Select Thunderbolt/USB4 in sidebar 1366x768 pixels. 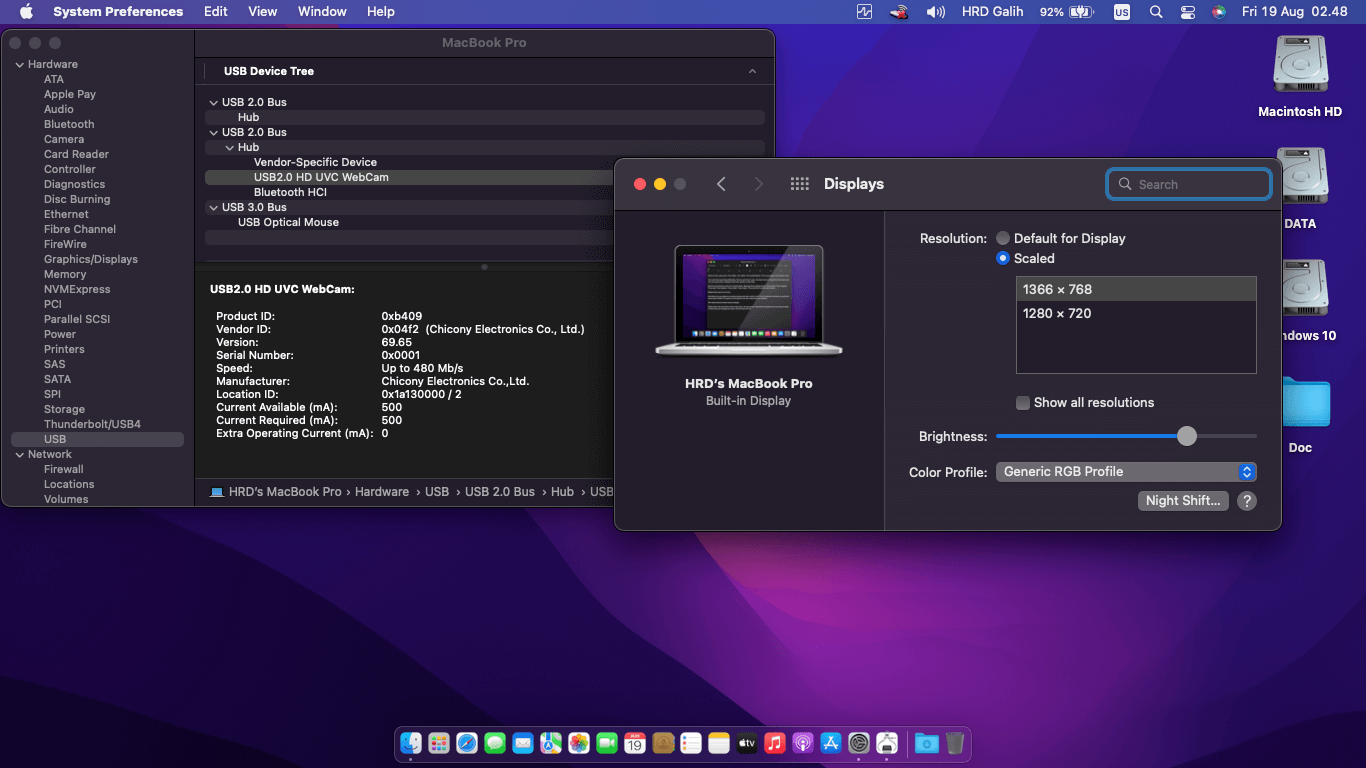[x=92, y=424]
